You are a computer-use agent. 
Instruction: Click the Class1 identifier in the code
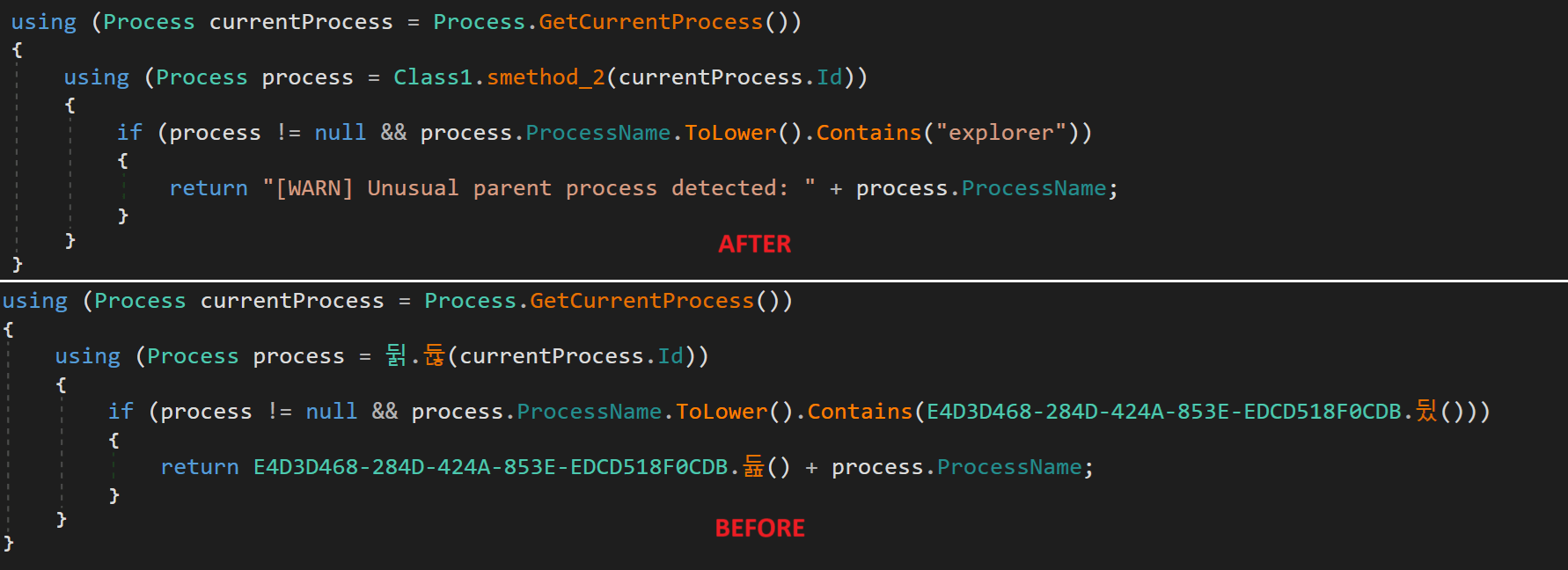pos(432,77)
